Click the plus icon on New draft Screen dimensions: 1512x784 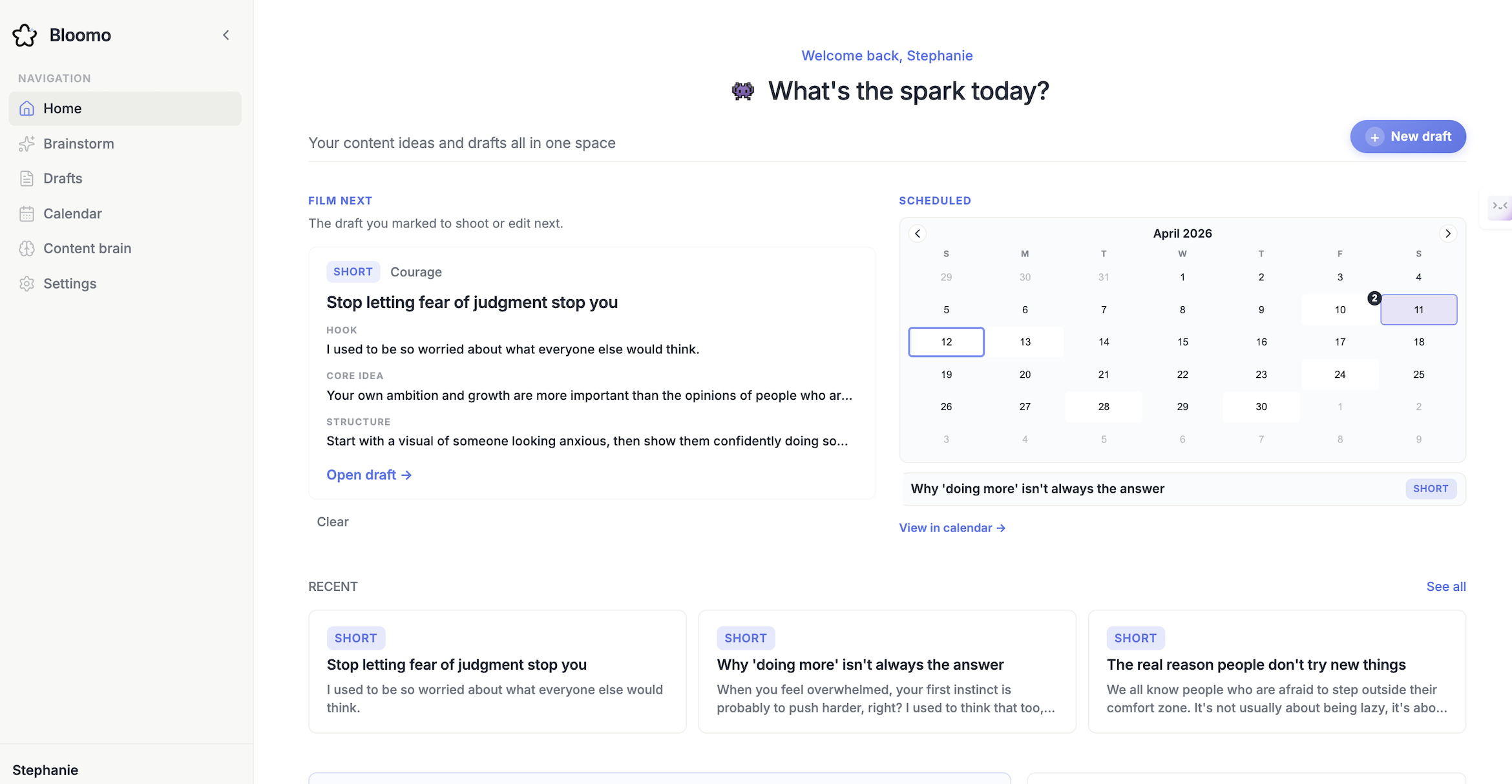(1374, 136)
